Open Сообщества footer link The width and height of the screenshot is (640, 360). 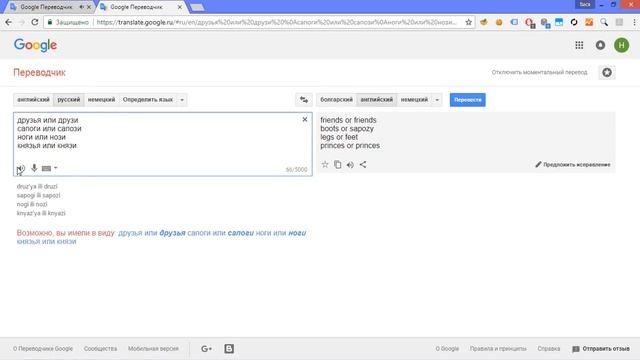100,349
